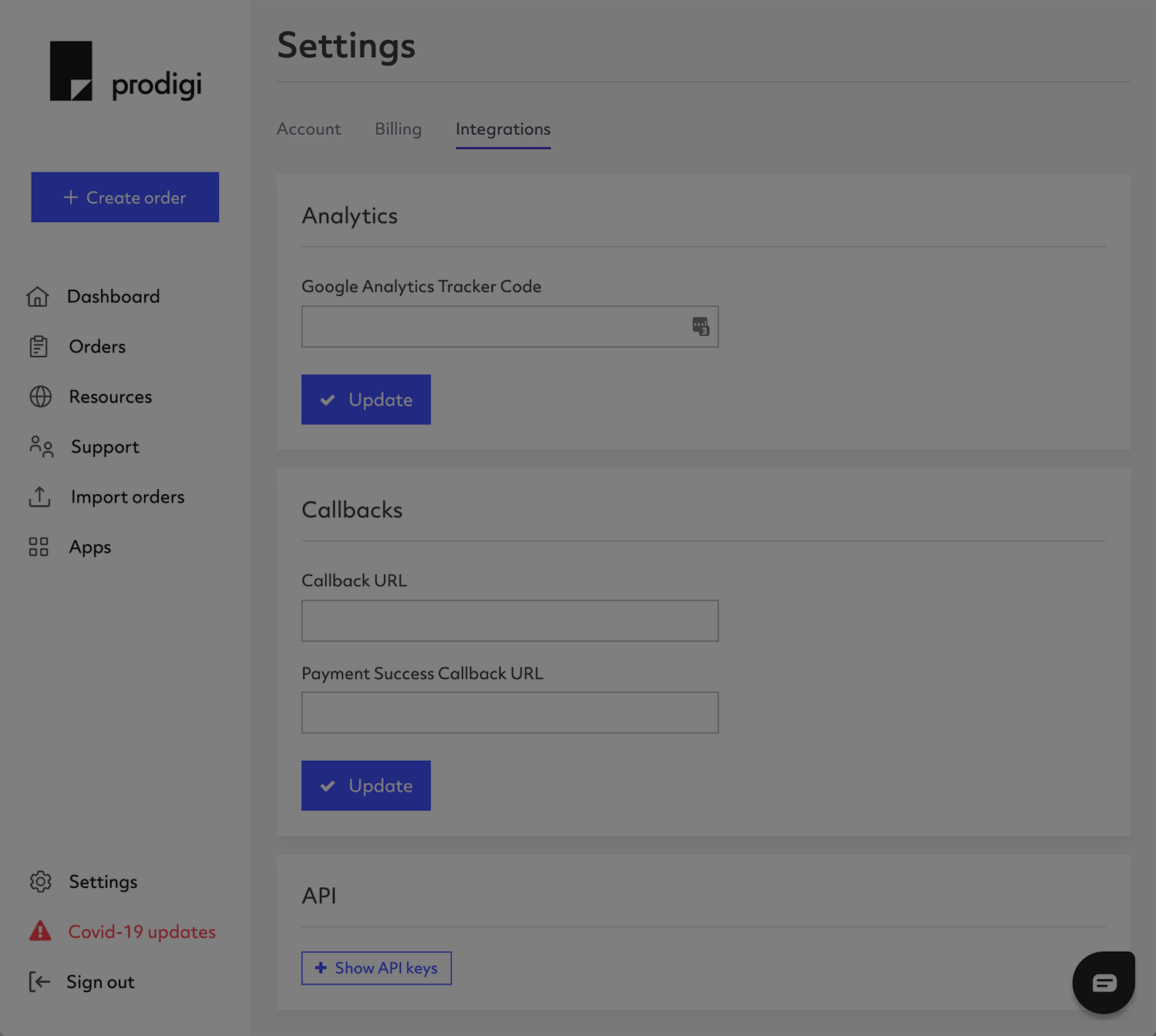
Task: Open Support using the people icon
Action: (39, 446)
